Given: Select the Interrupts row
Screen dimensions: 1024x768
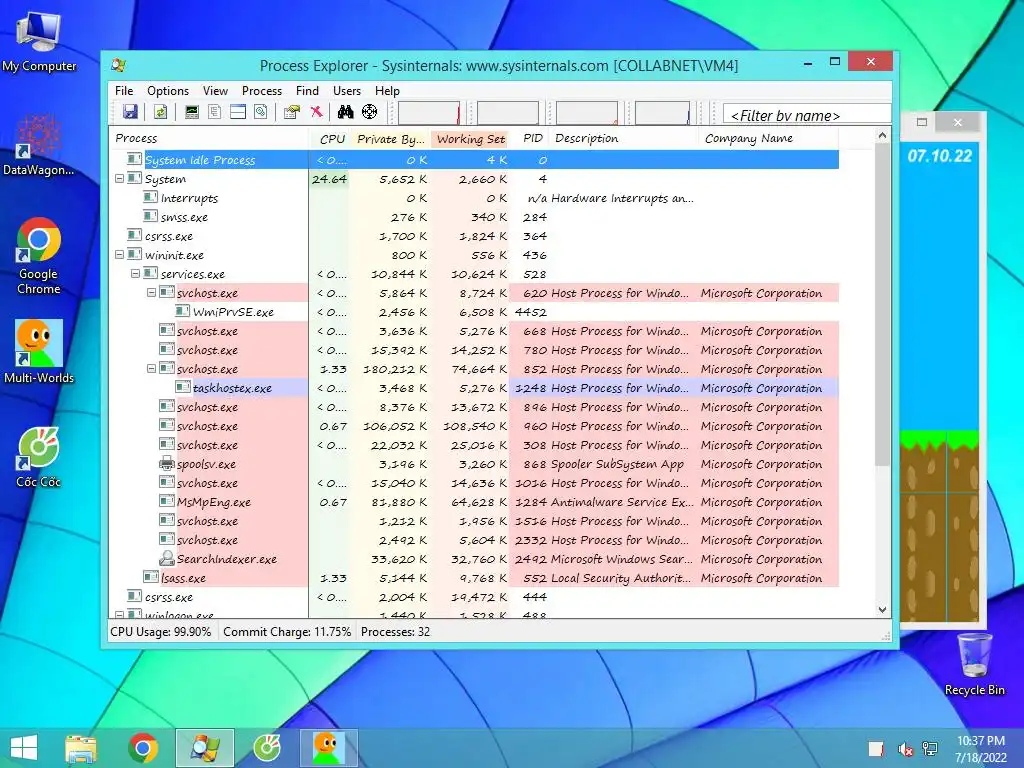Looking at the screenshot, I should pyautogui.click(x=474, y=198).
